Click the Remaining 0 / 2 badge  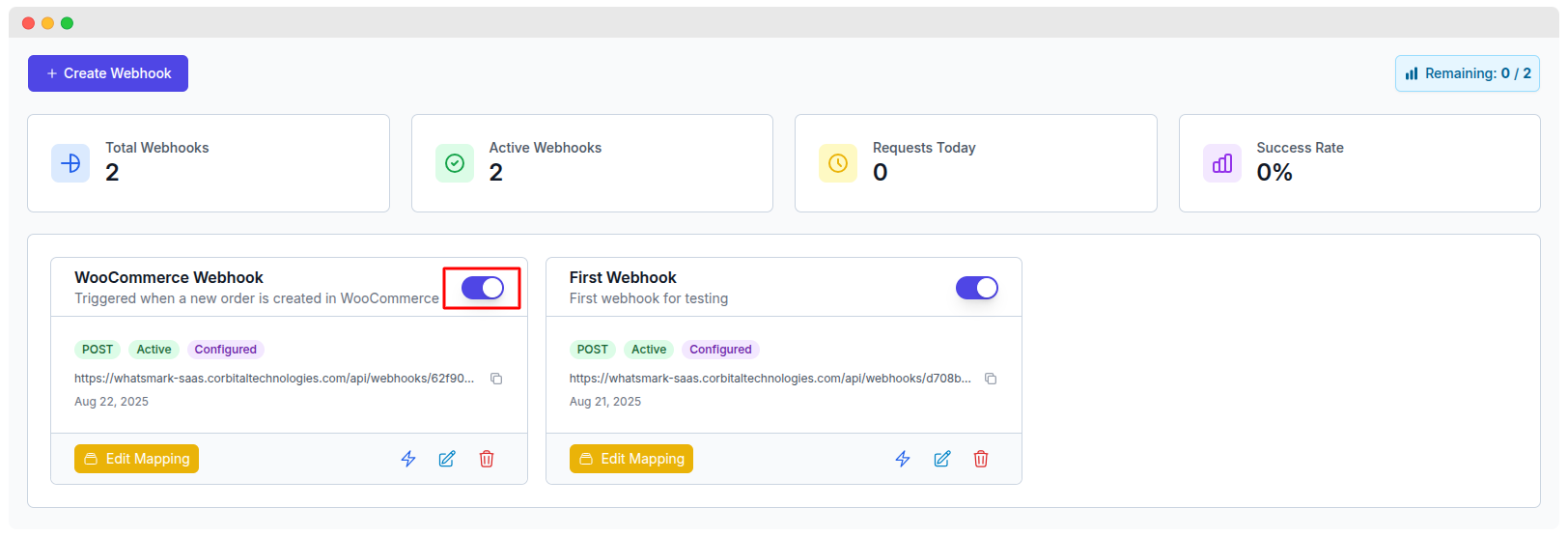point(1467,73)
